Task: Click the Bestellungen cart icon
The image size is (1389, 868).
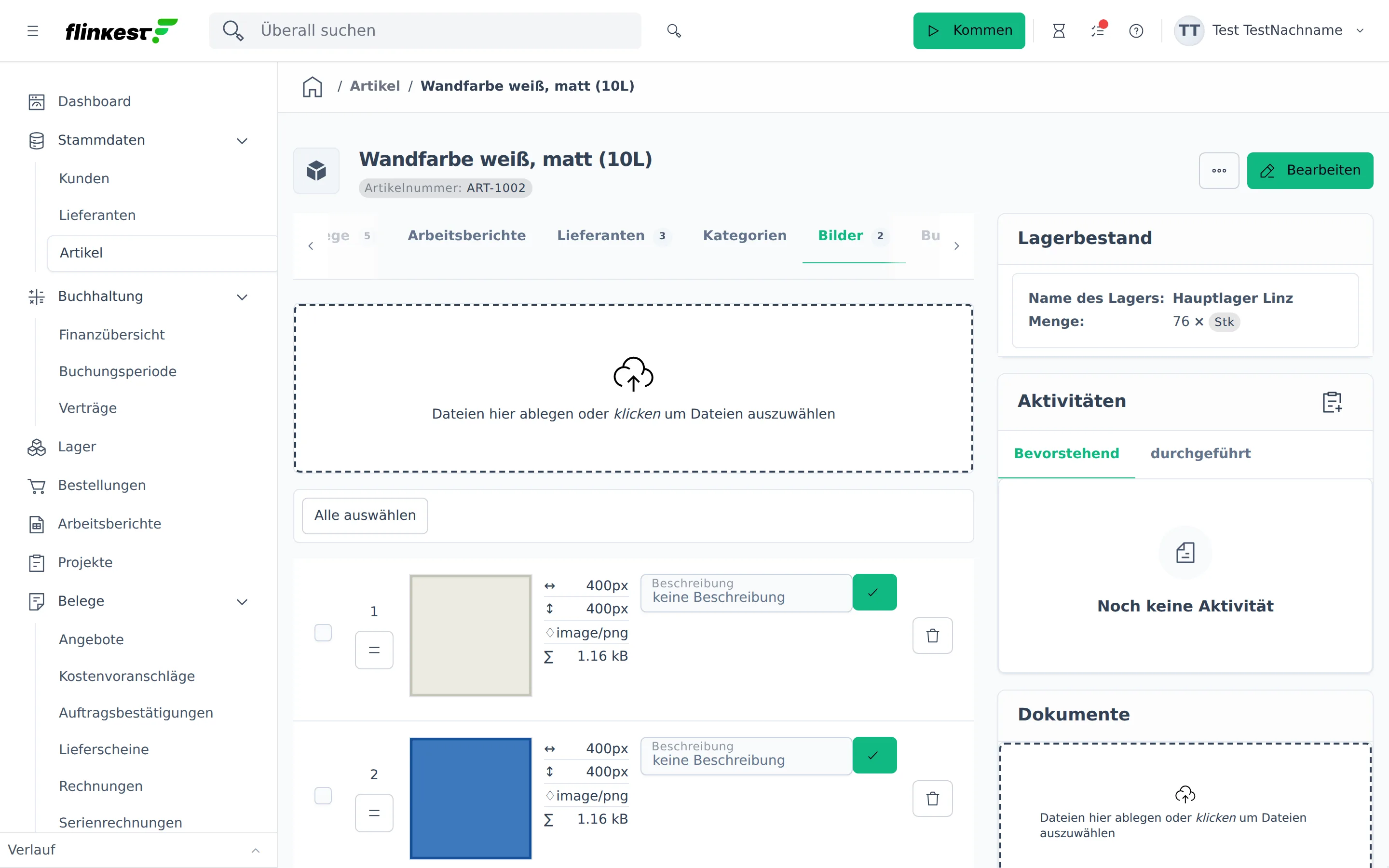Action: (x=36, y=486)
